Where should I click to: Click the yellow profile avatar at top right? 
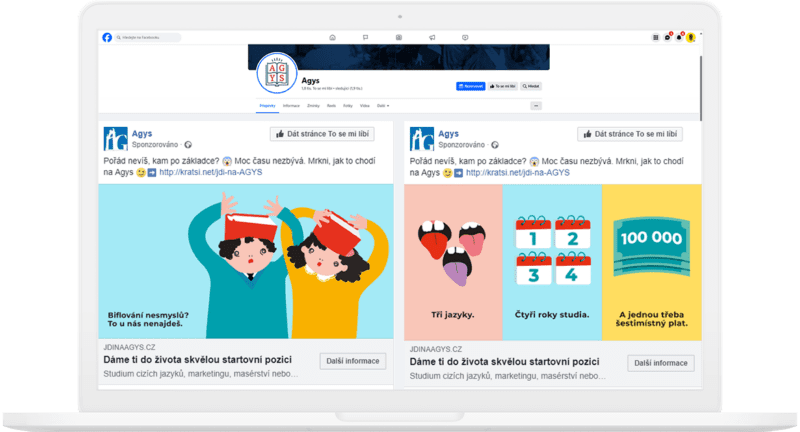691,37
